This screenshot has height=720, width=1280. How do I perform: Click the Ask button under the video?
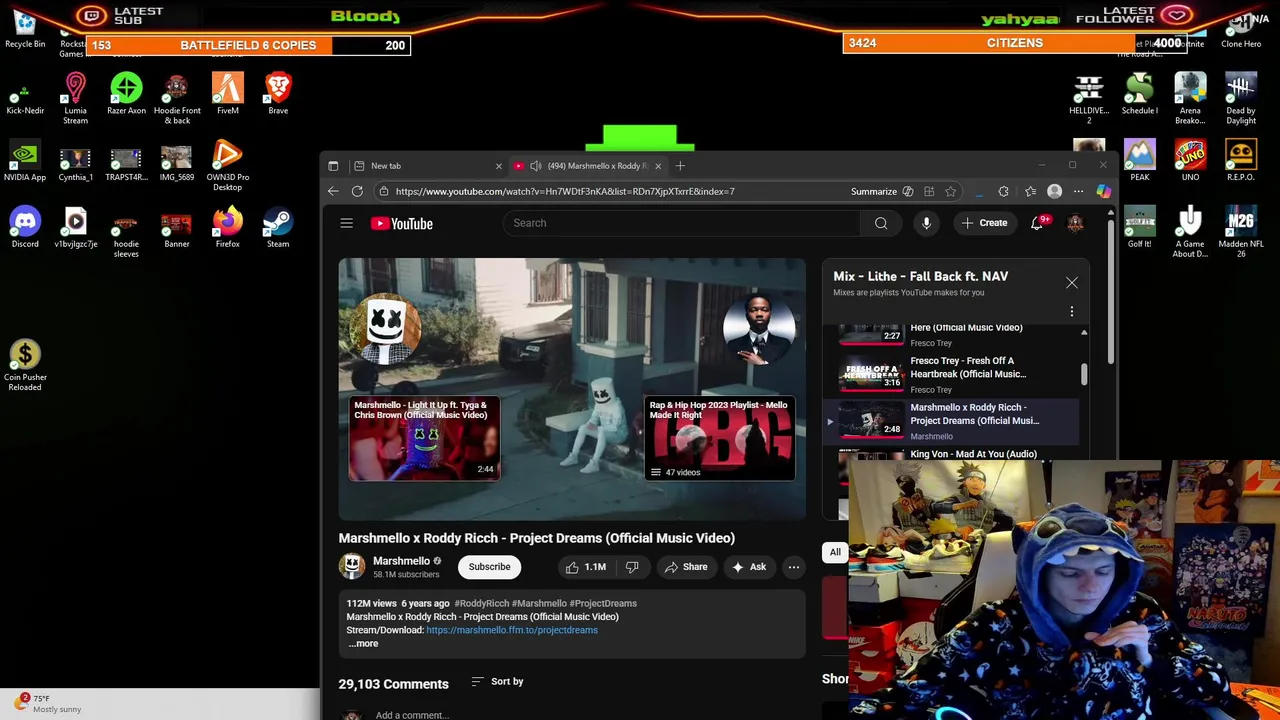pyautogui.click(x=748, y=567)
